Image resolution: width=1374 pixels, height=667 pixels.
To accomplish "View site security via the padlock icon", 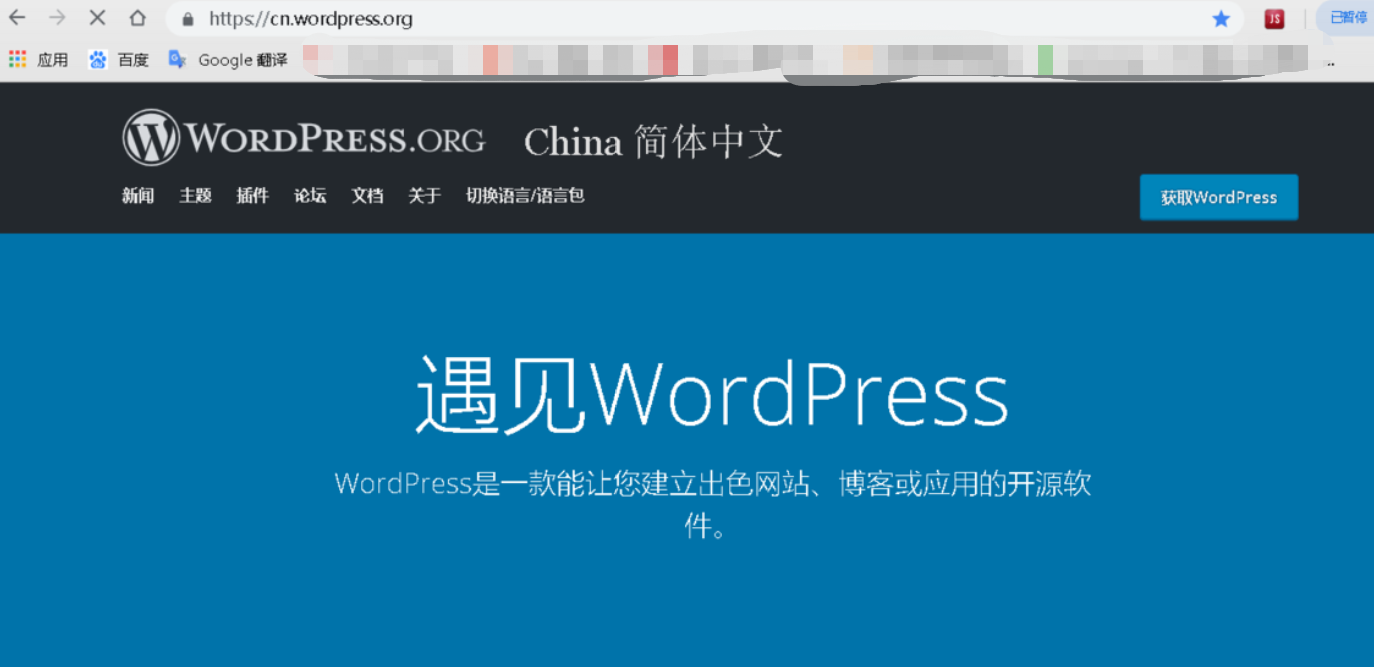I will pos(187,19).
